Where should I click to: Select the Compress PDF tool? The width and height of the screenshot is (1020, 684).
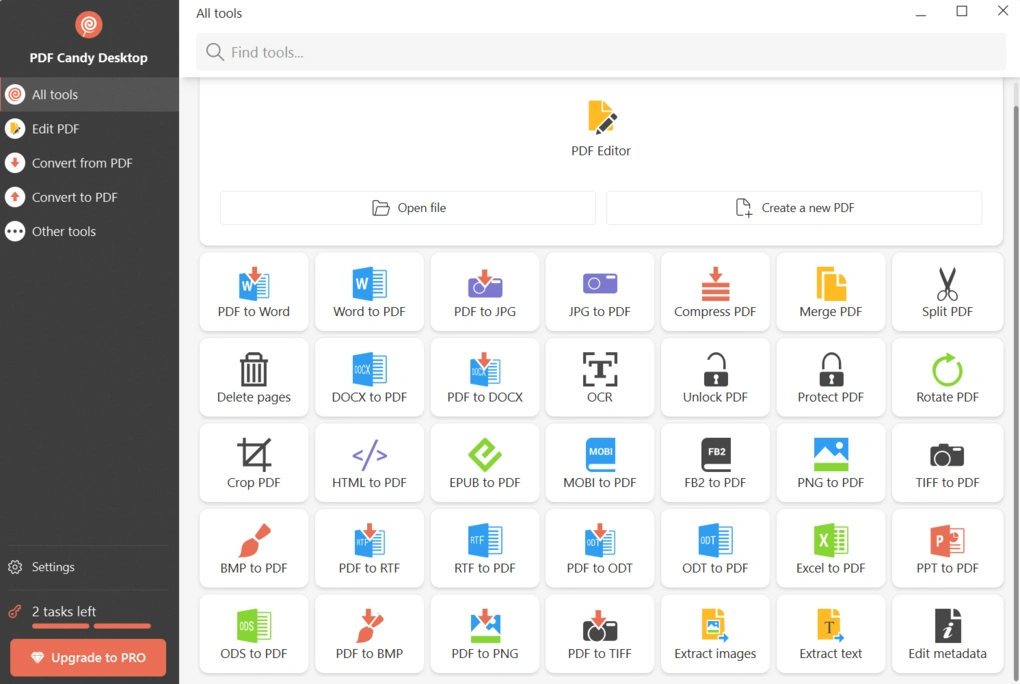point(715,291)
